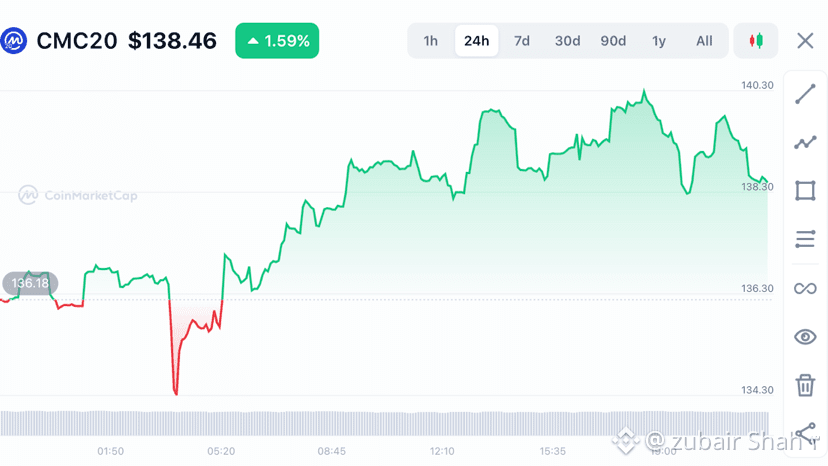Click the green 1.59% change badge

(x=277, y=41)
